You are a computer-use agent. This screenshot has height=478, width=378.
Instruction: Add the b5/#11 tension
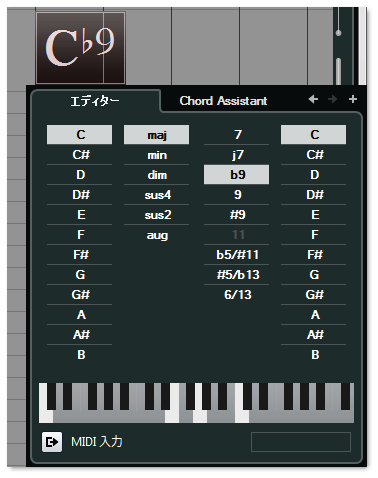click(x=236, y=255)
